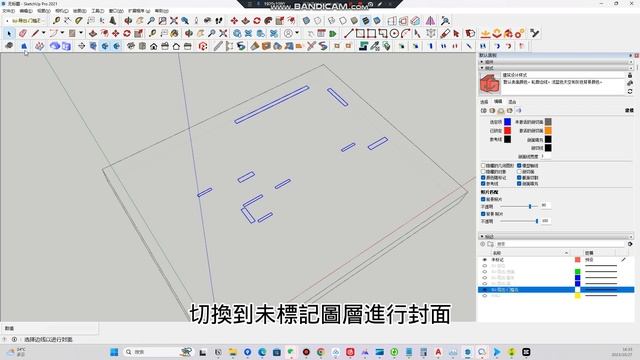The image size is (640, 360).
Task: Switch to Shaded With Textures face style
Action: 366,20
